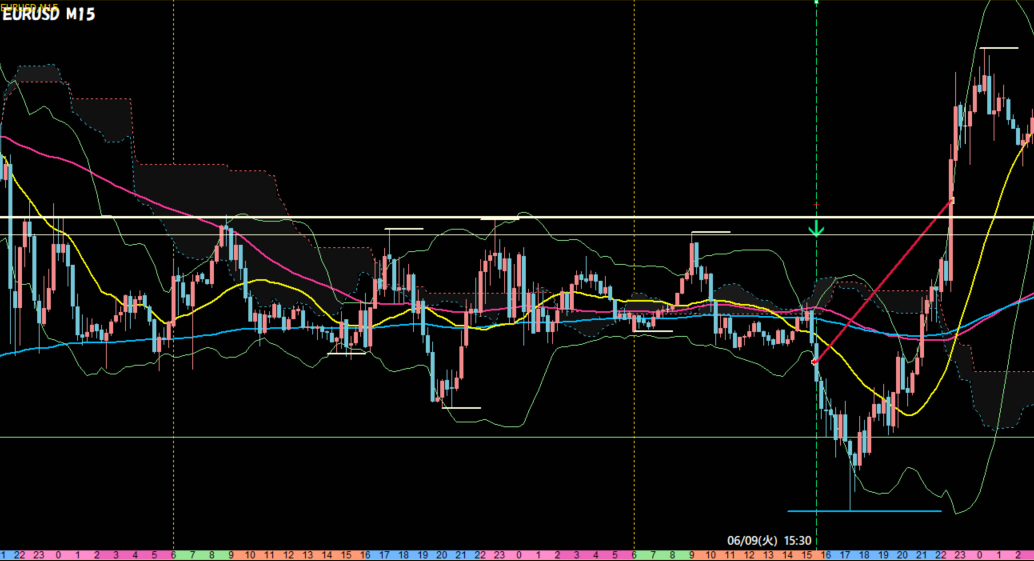Select the thick white horizontal level line
The width and height of the screenshot is (1034, 561).
pos(517,217)
